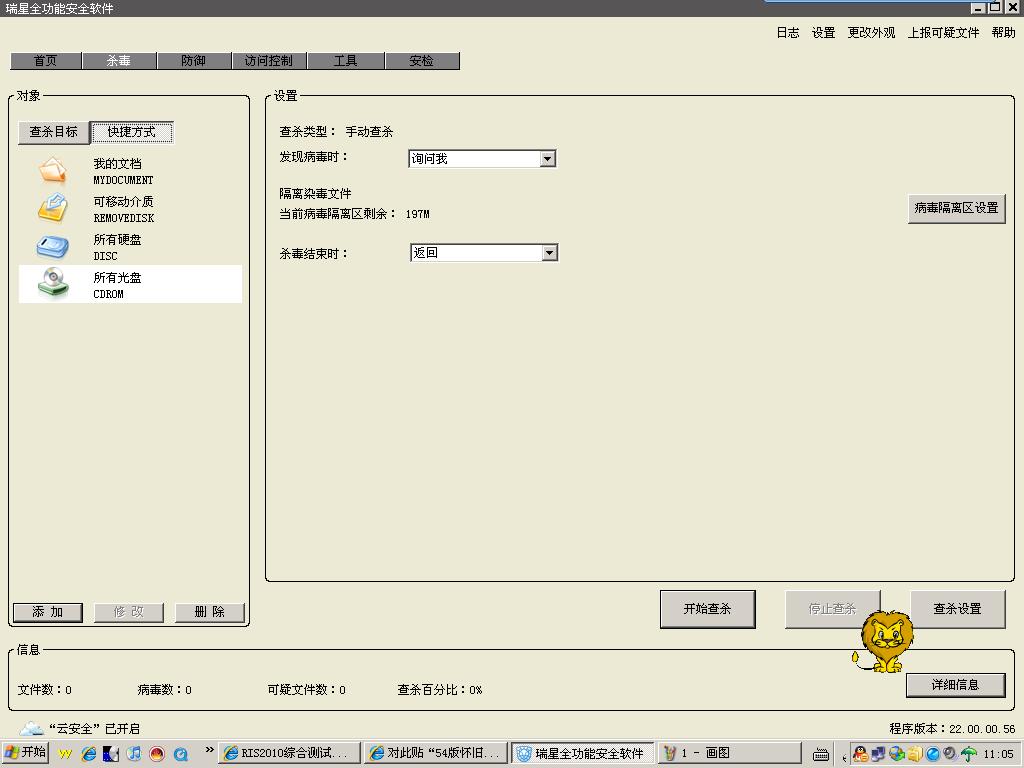This screenshot has width=1024, height=768.
Task: Open the 日志 log menu
Action: 788,33
